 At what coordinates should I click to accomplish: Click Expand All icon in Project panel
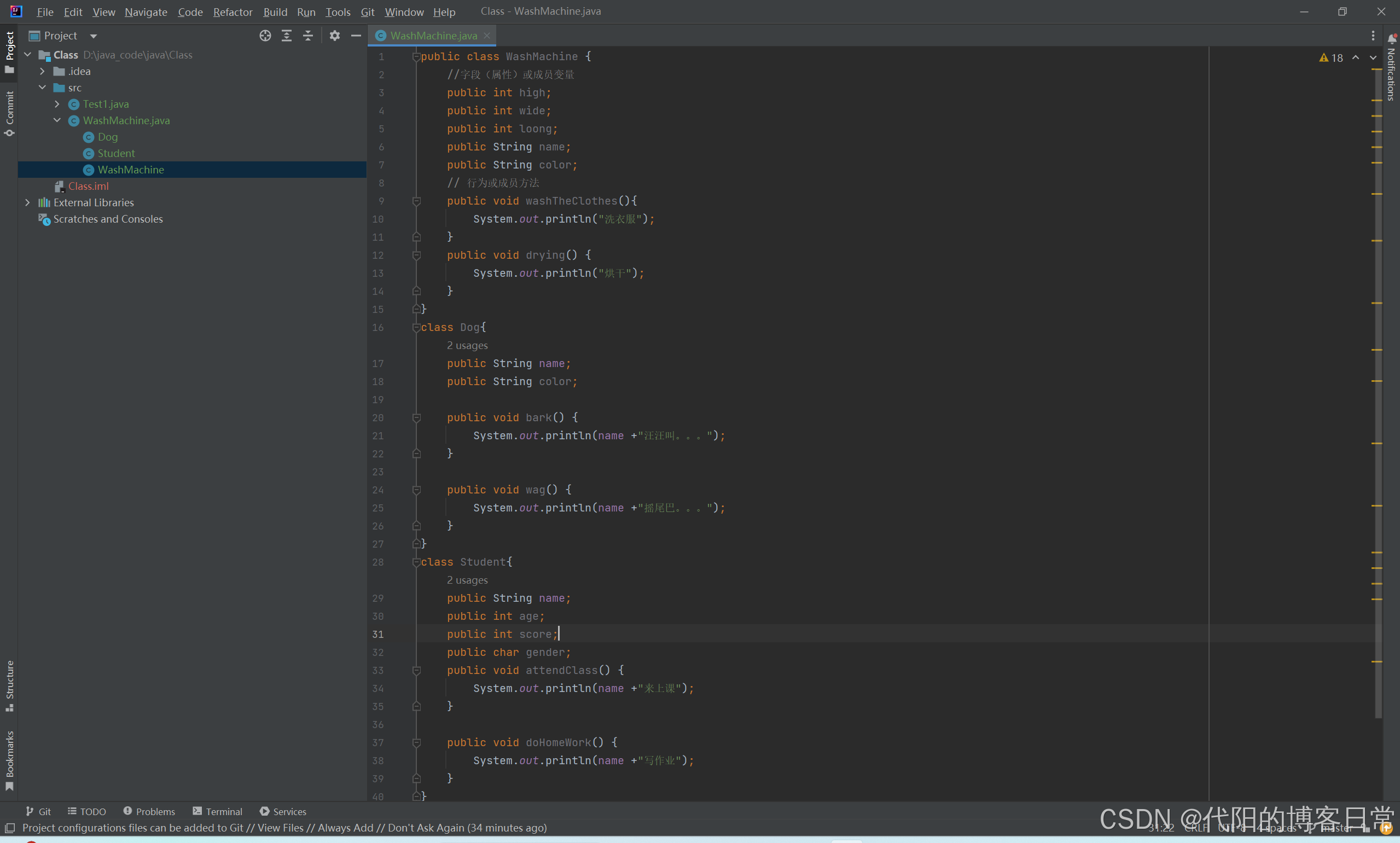(x=287, y=36)
